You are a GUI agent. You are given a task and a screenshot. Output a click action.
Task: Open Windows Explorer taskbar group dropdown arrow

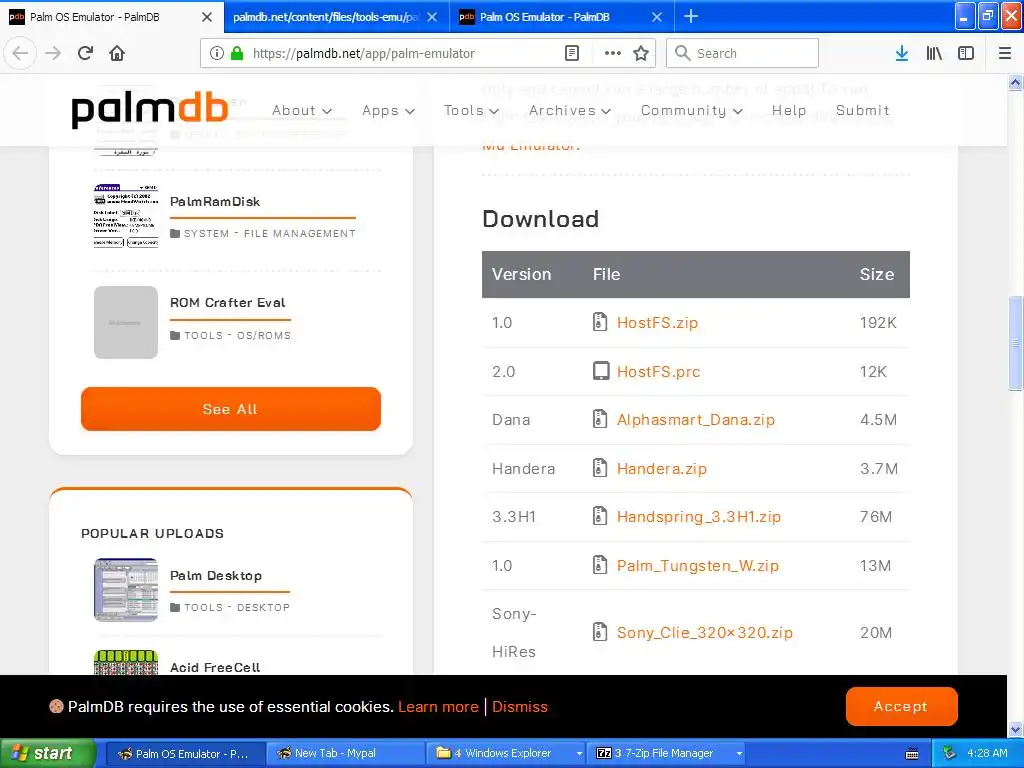click(579, 754)
